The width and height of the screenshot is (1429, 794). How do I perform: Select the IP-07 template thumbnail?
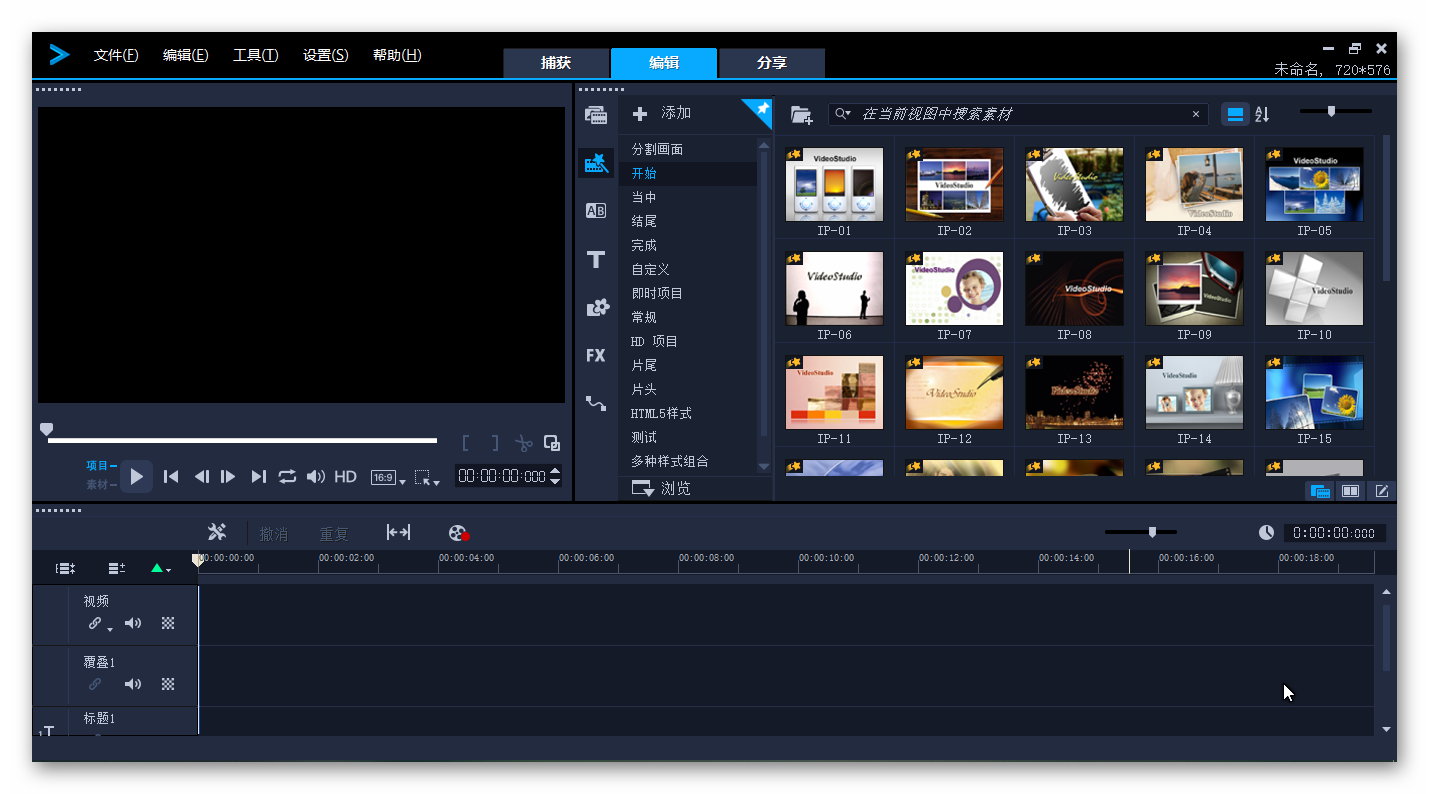[x=954, y=289]
